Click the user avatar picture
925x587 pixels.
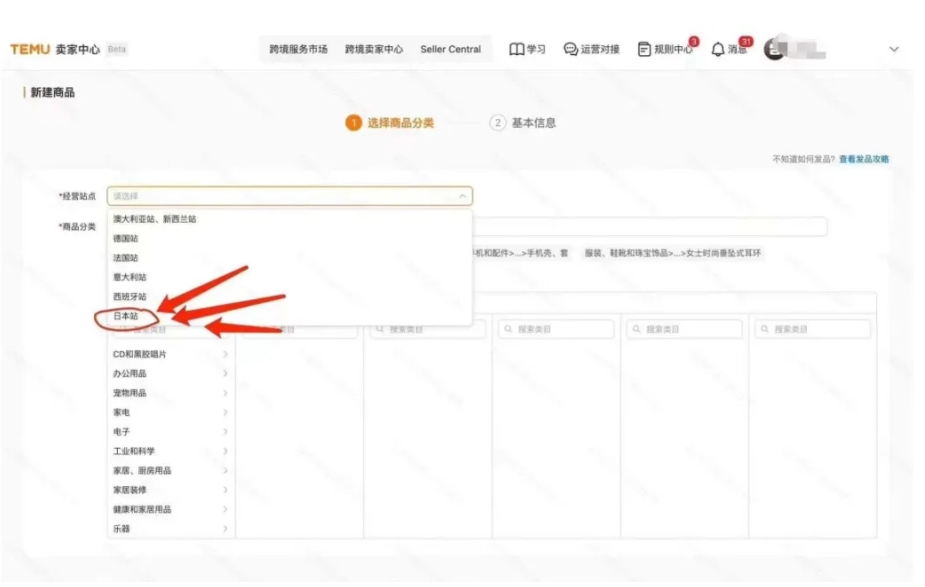(x=775, y=49)
